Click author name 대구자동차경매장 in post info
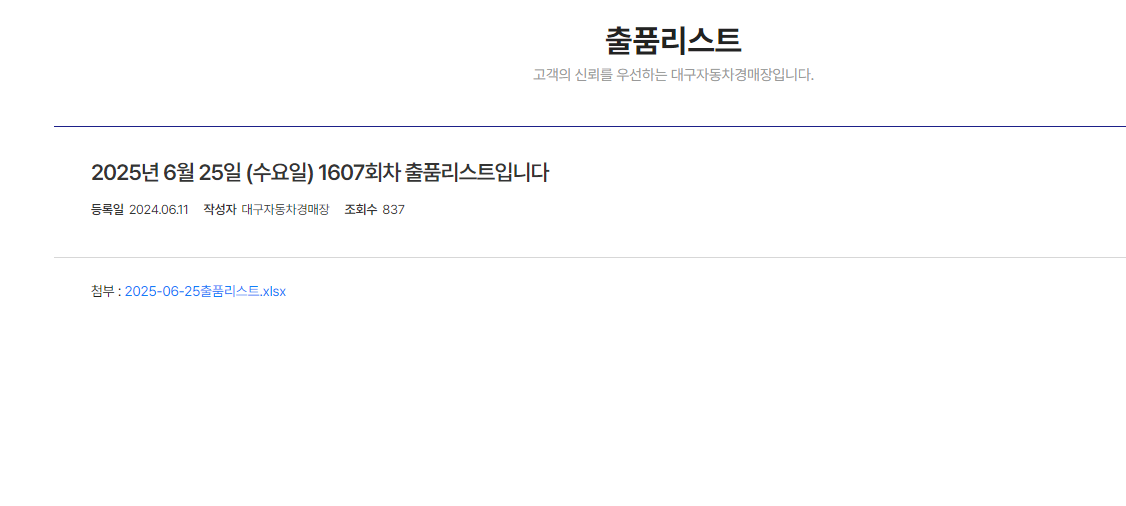Viewport: 1126px width, 506px height. (285, 210)
